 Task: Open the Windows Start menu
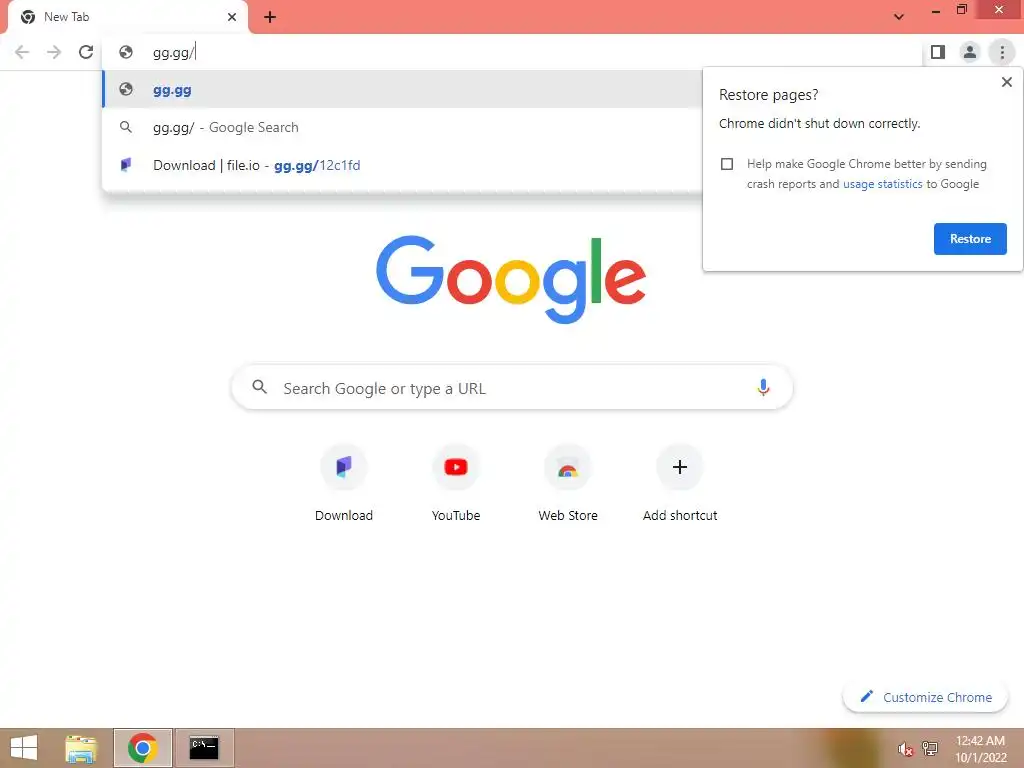(24, 748)
